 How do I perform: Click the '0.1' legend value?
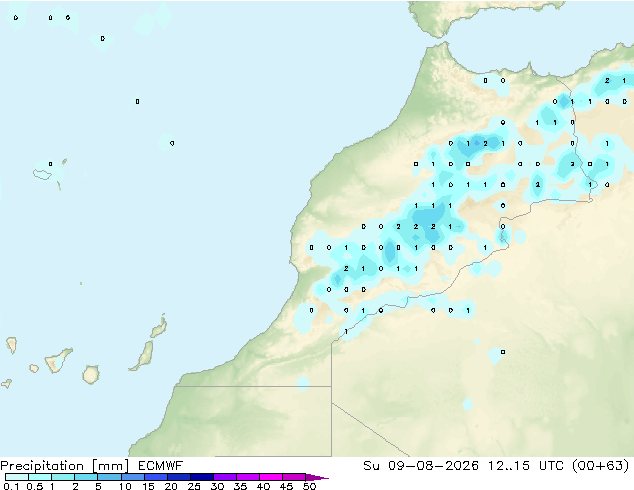(12, 486)
